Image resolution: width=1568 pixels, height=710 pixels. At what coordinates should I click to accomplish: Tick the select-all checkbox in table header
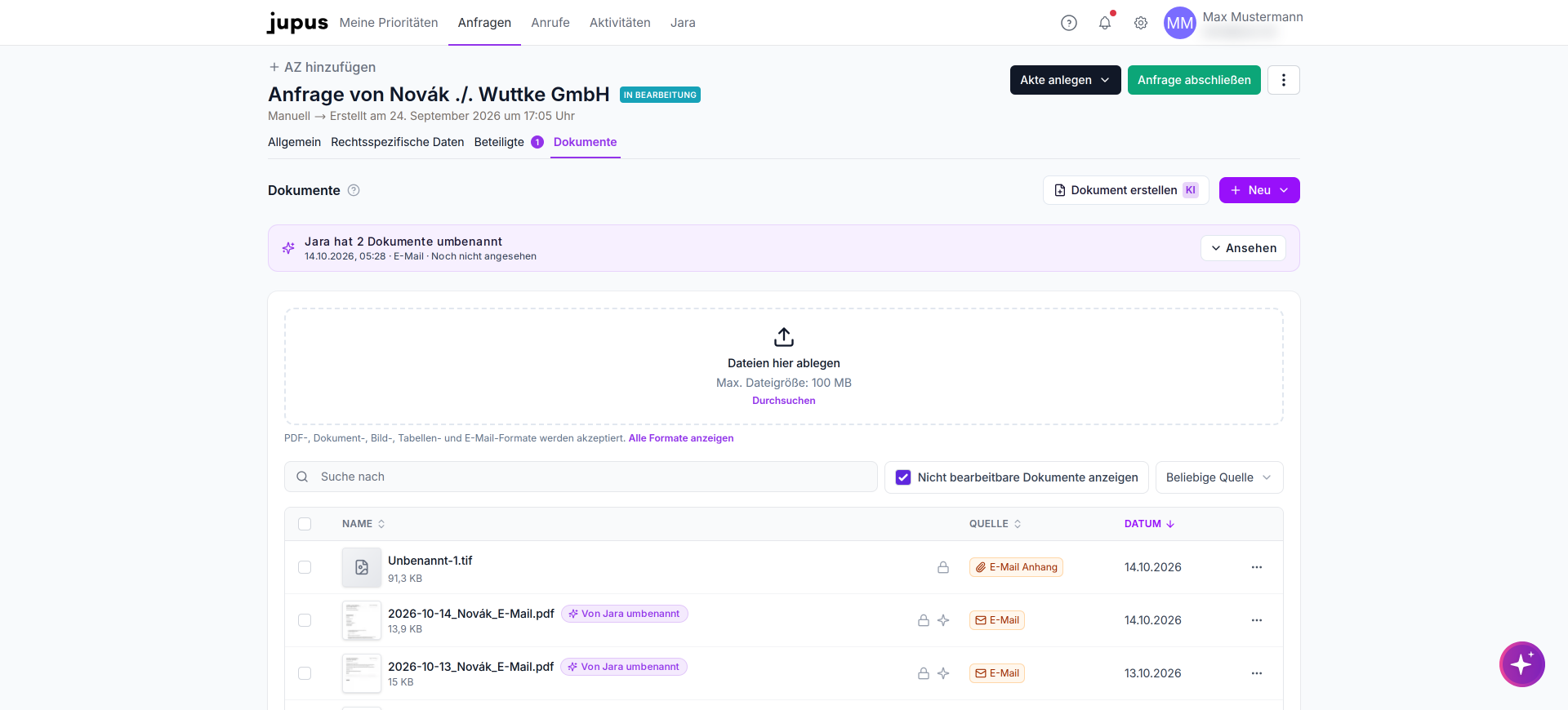point(305,524)
